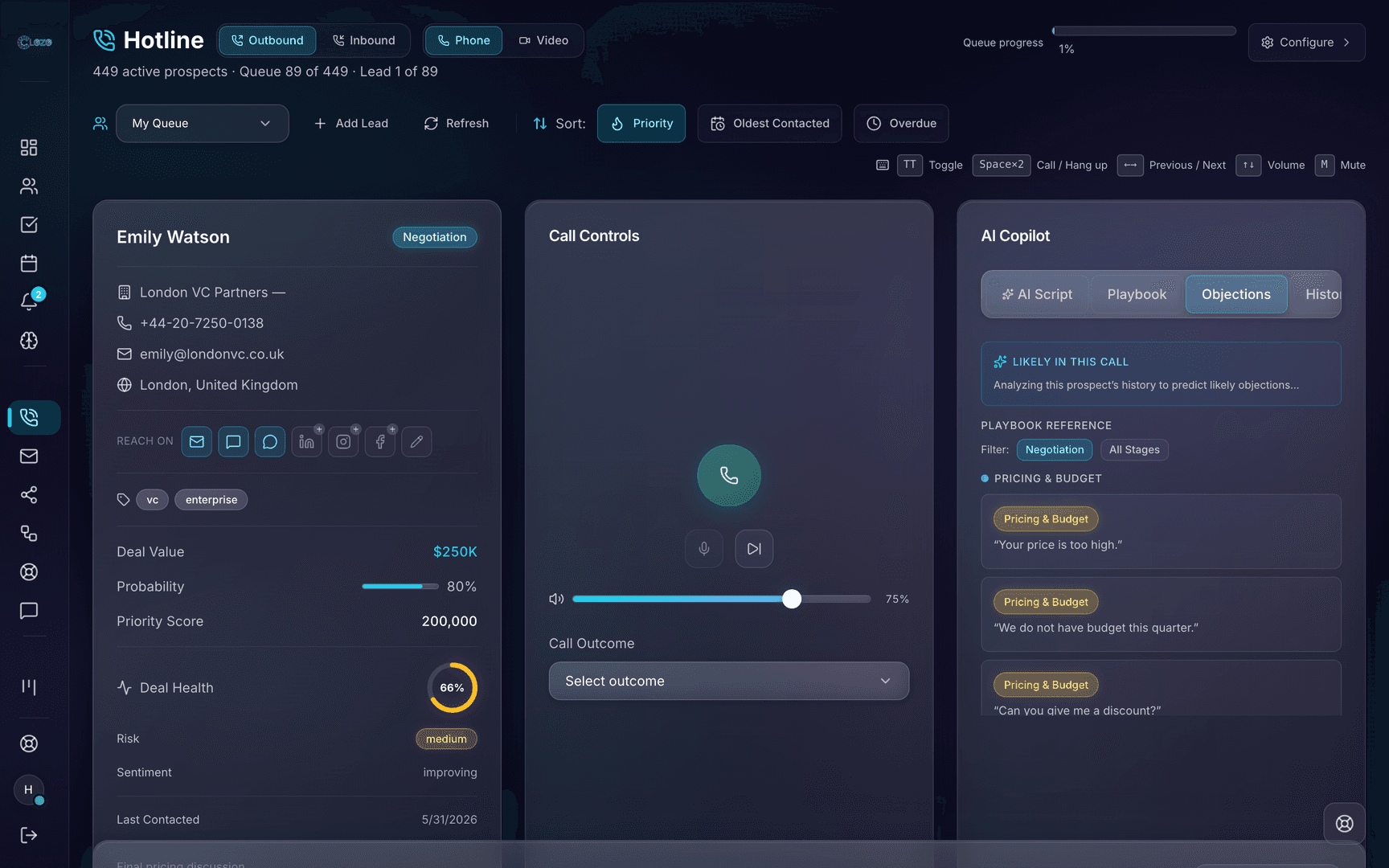This screenshot has width=1389, height=868.
Task: Click Add Lead button
Action: click(x=351, y=123)
